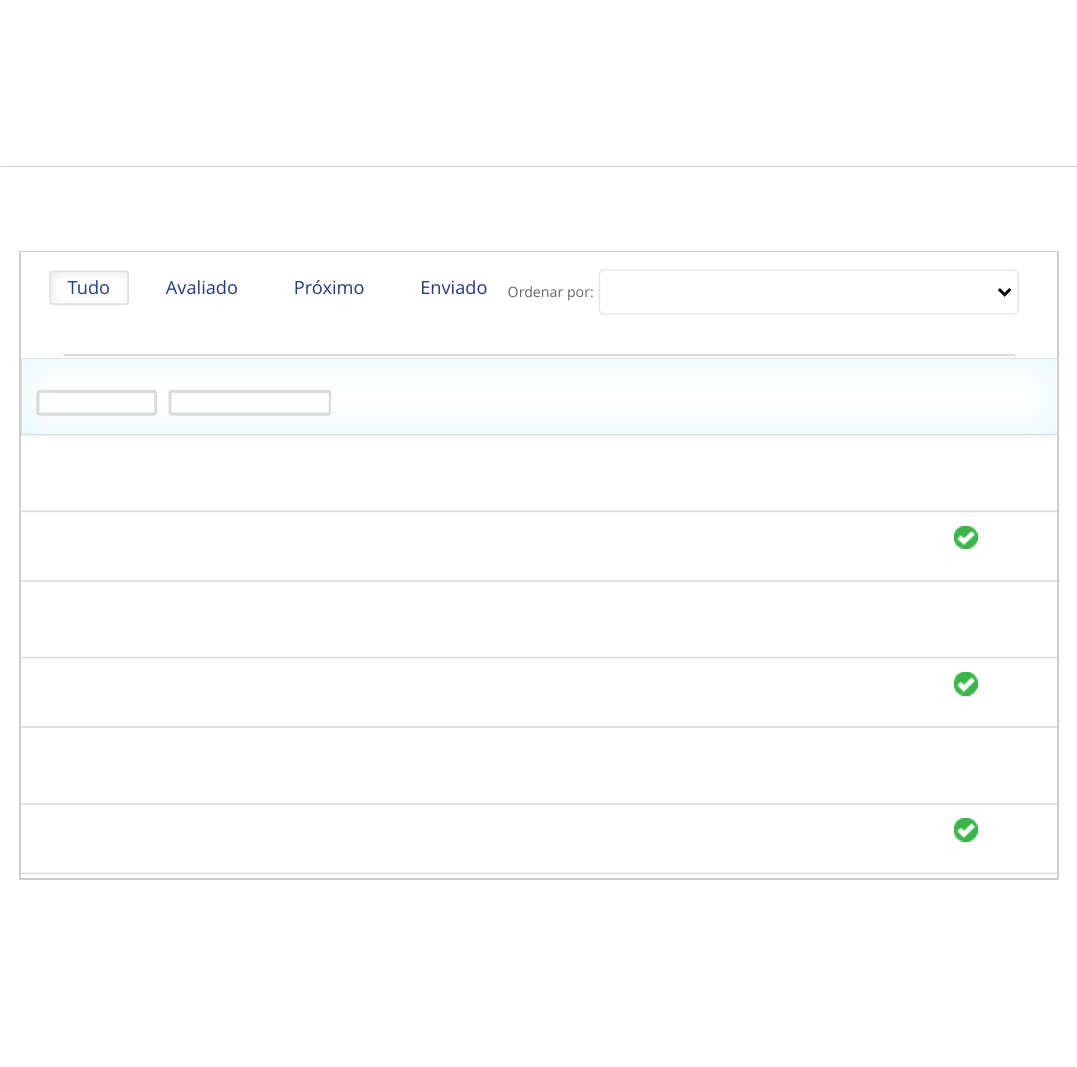Screen dimensions: 1077x1067
Task: Click the Ordenar por label
Action: click(550, 293)
